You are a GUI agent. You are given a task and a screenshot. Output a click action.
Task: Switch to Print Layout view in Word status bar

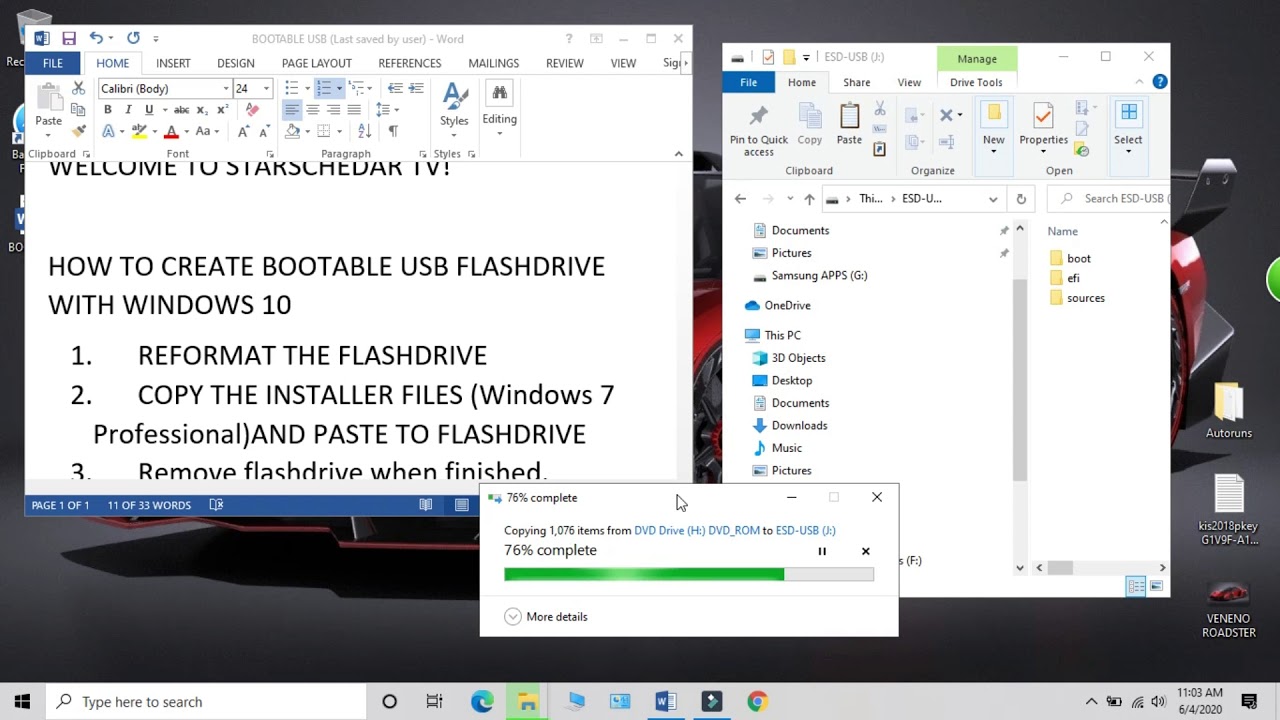462,505
